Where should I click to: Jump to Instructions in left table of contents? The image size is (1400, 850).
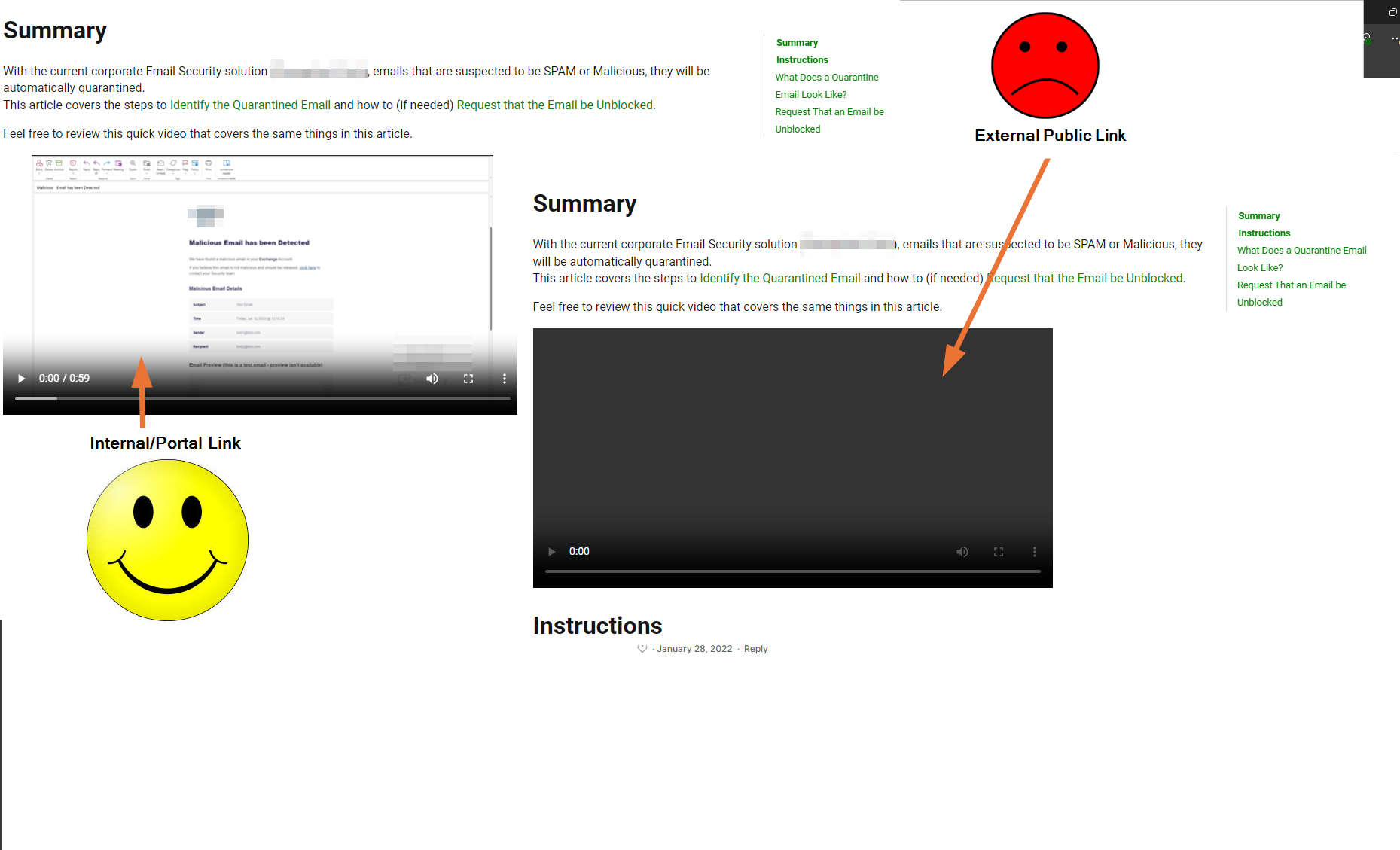tap(802, 60)
